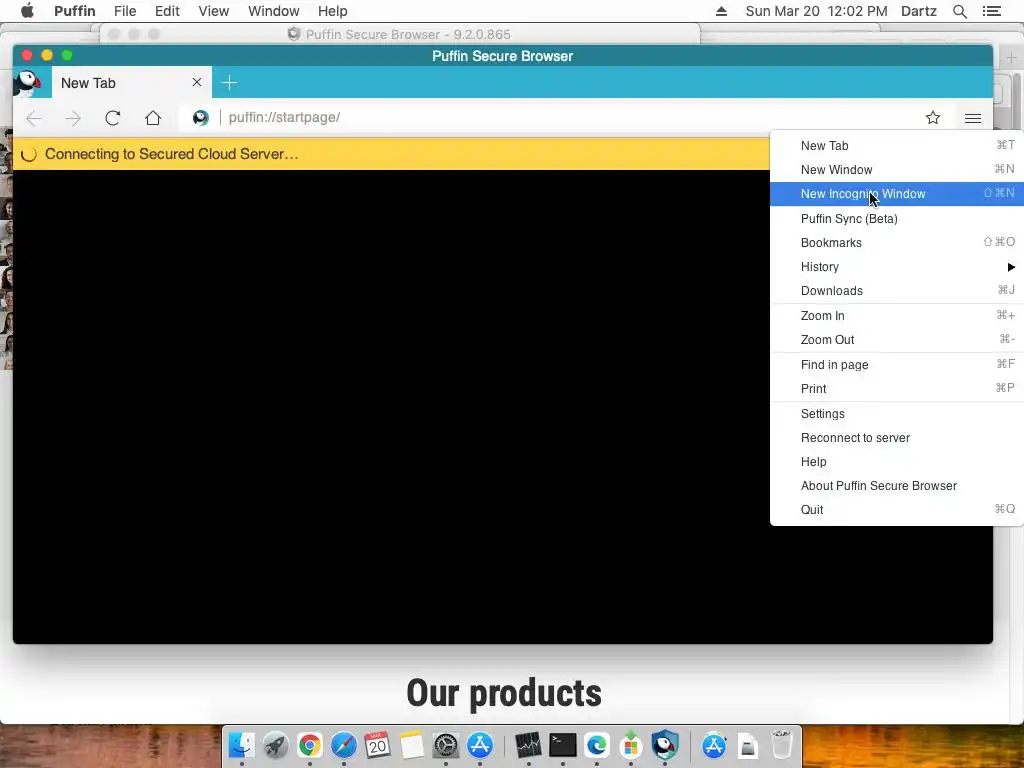This screenshot has width=1024, height=768.
Task: Click Reconnect to server
Action: tap(897, 438)
